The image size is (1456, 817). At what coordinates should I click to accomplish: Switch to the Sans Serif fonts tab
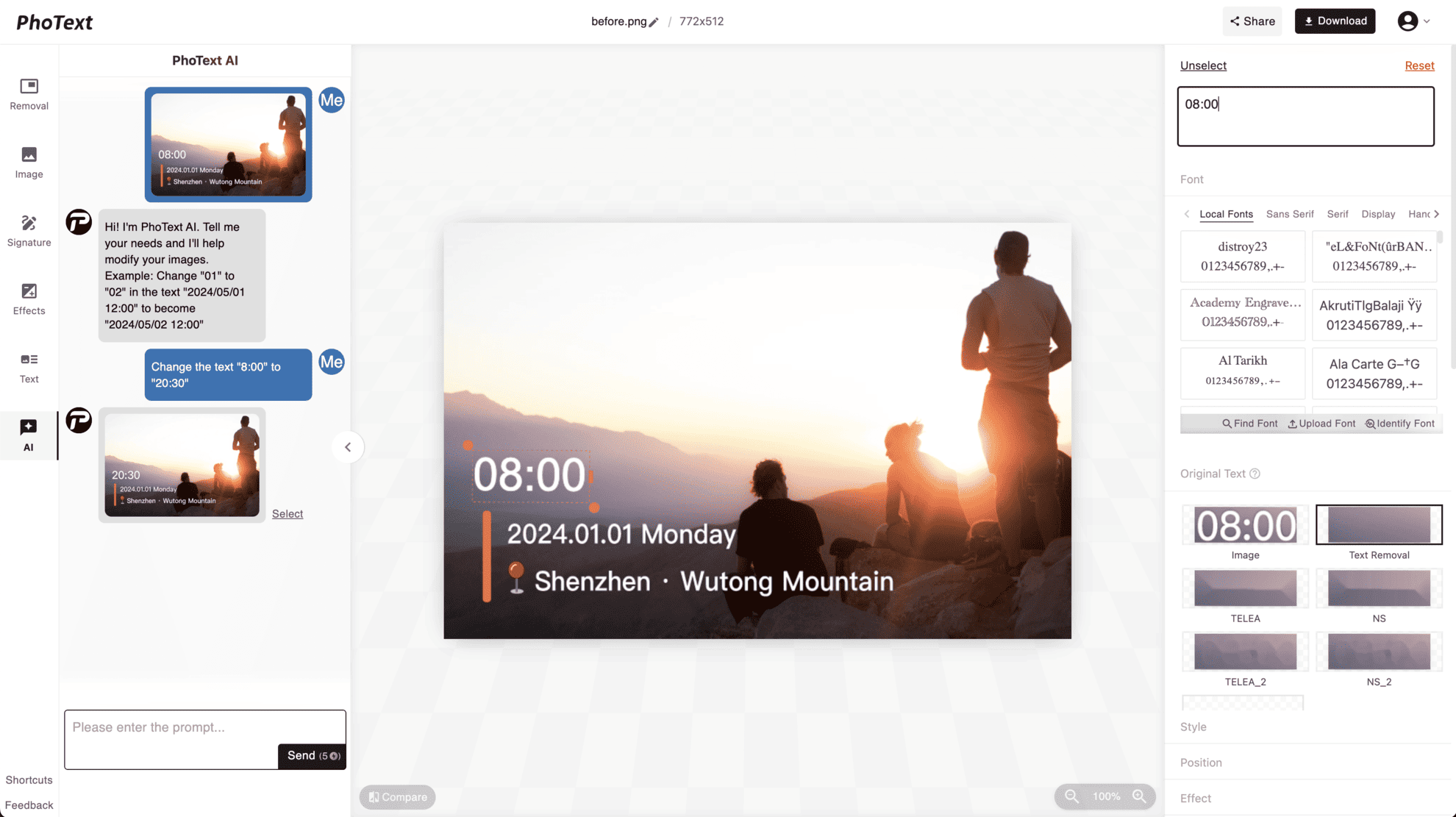tap(1290, 214)
